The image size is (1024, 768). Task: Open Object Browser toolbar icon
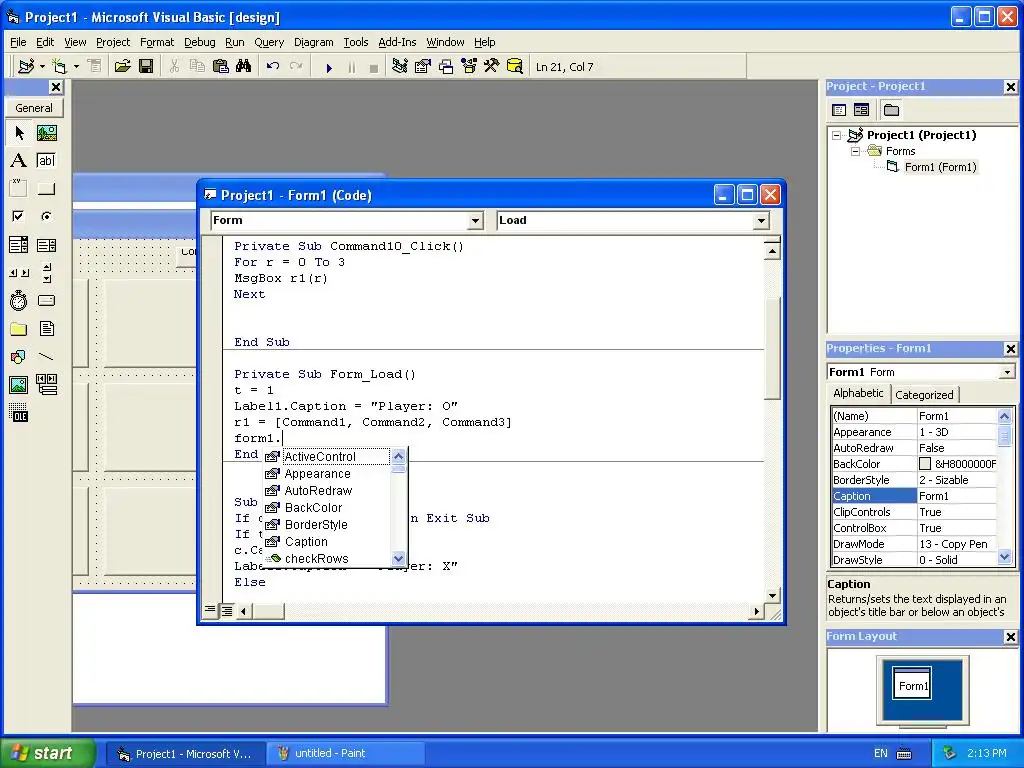point(469,66)
